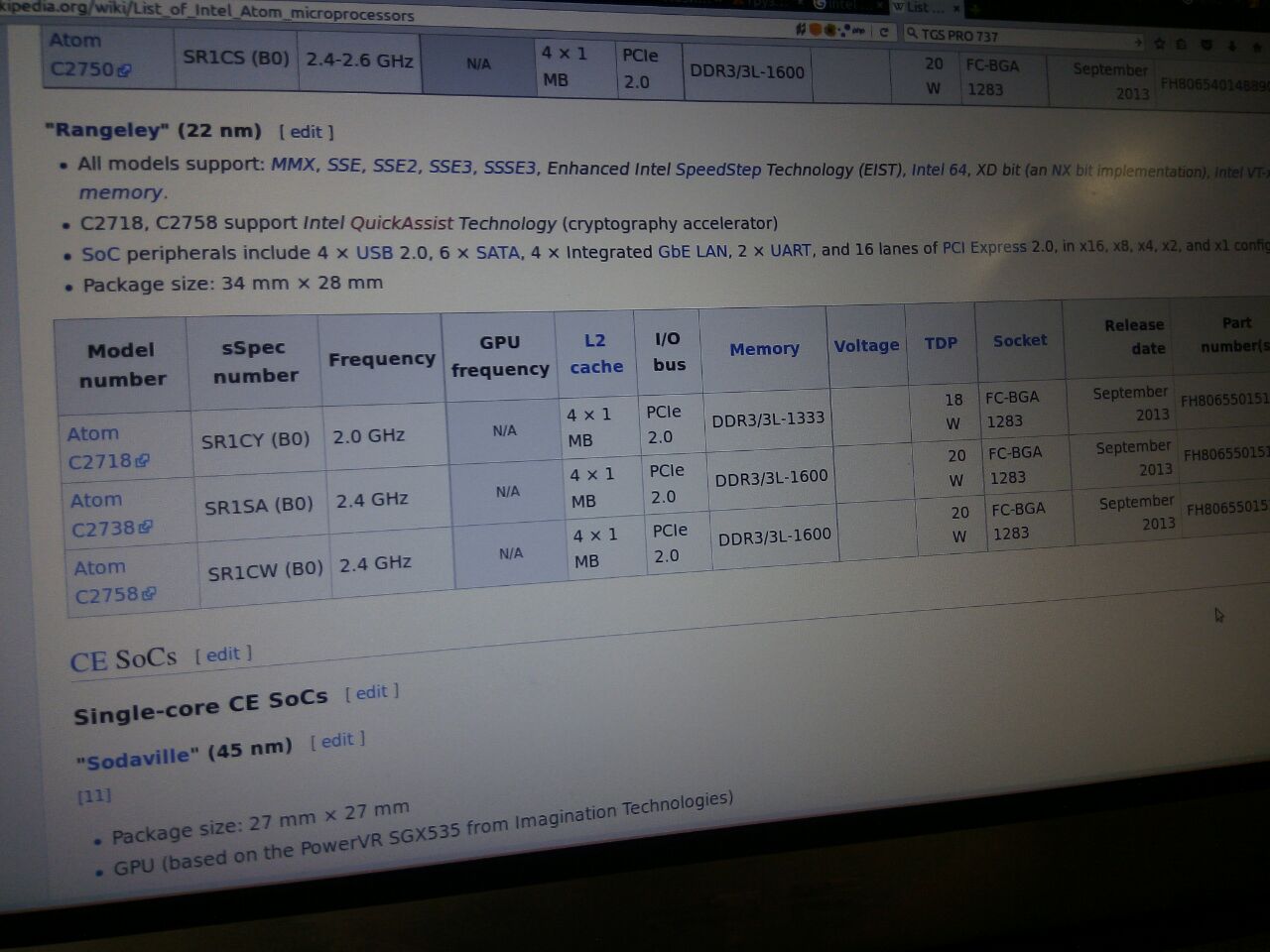The height and width of the screenshot is (952, 1270).
Task: Follow the Intel 64 link
Action: 939,170
